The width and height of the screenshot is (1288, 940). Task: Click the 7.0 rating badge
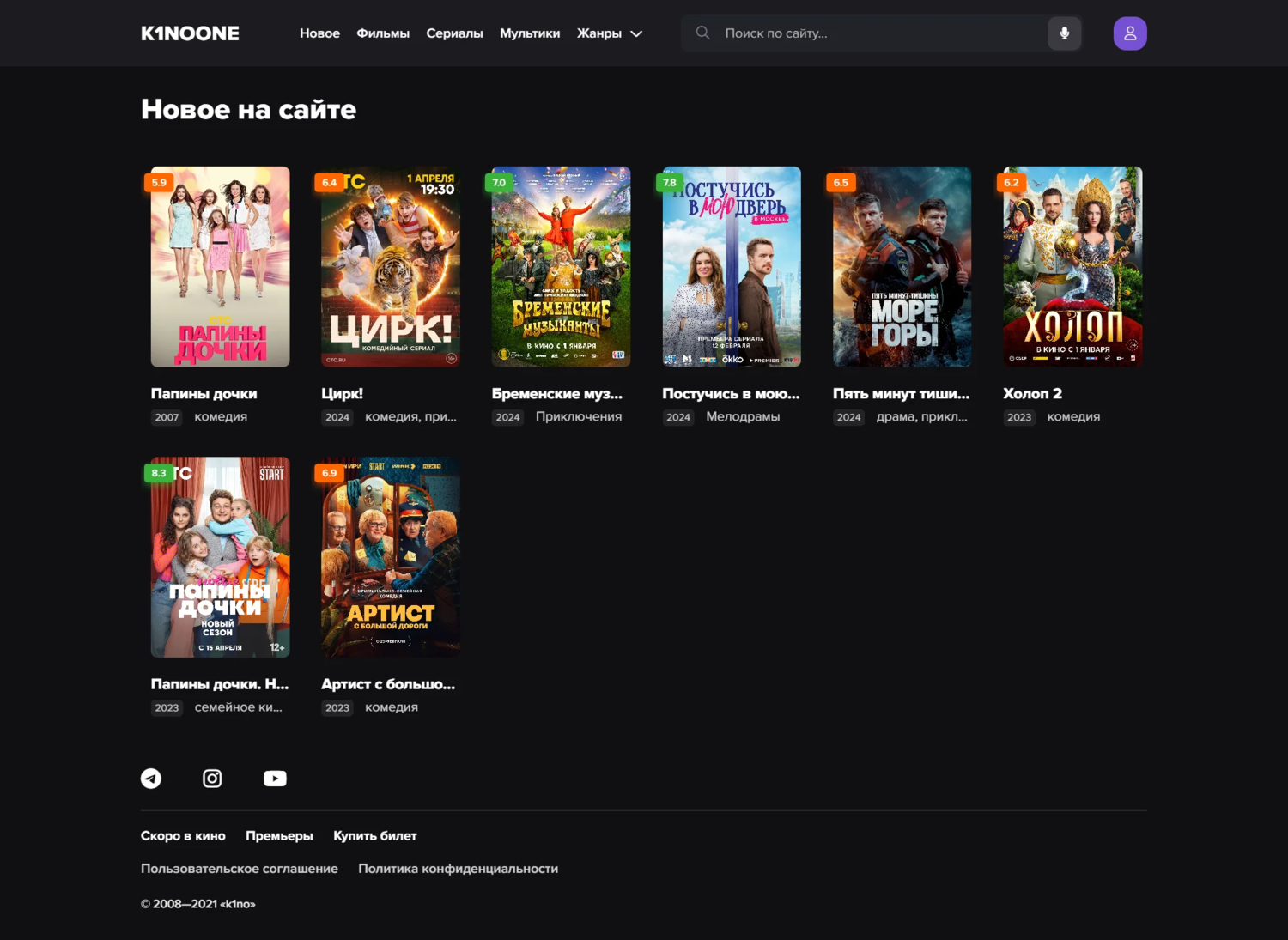pos(500,182)
